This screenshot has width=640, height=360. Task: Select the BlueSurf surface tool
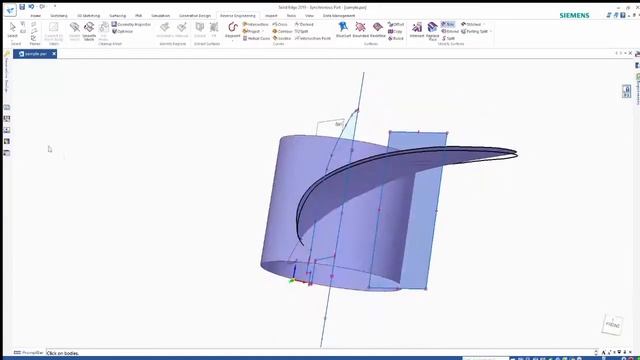point(343,30)
